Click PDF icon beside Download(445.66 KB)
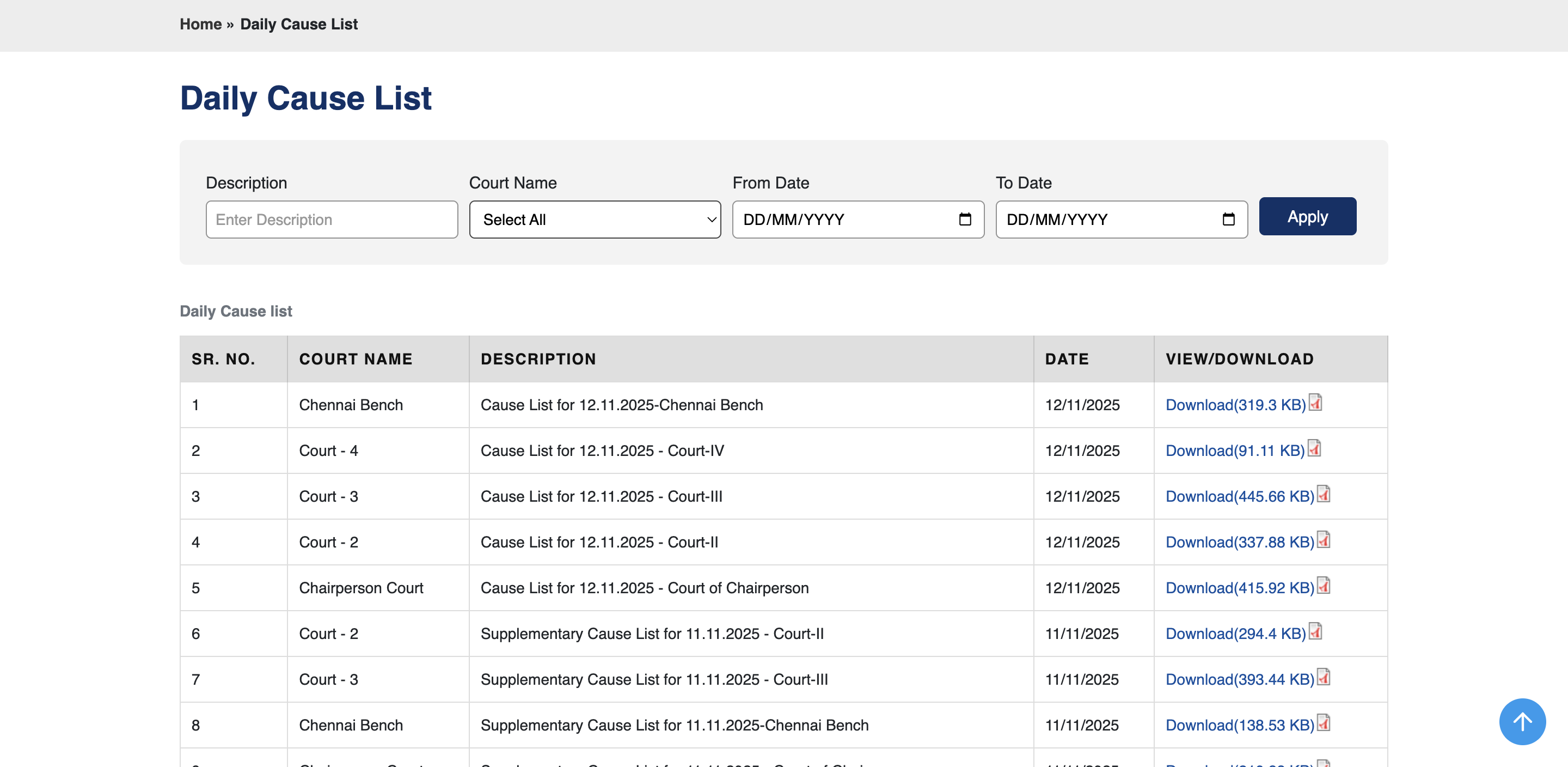The image size is (1568, 767). click(x=1324, y=494)
